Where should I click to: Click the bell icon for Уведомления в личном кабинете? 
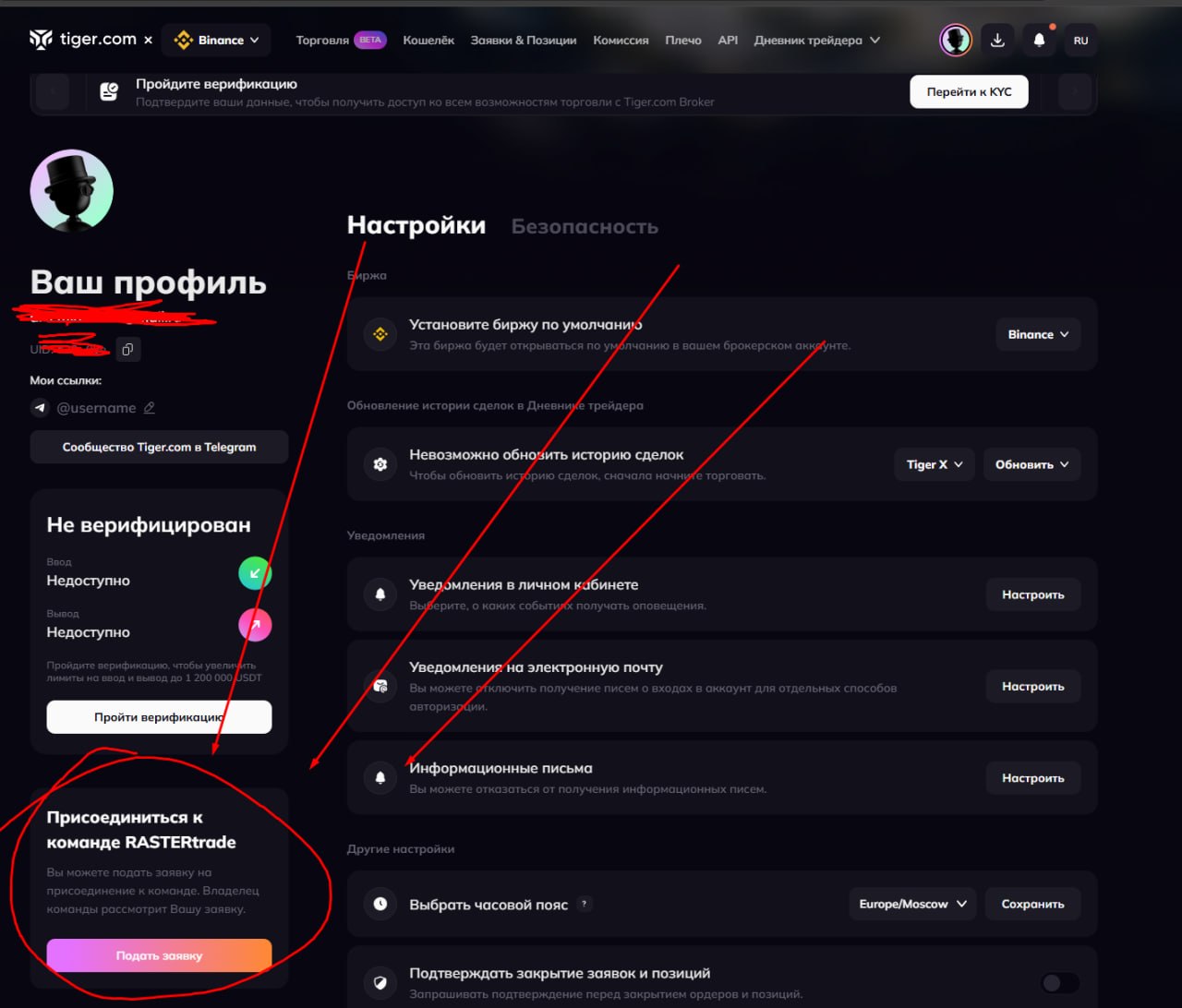pyautogui.click(x=380, y=594)
